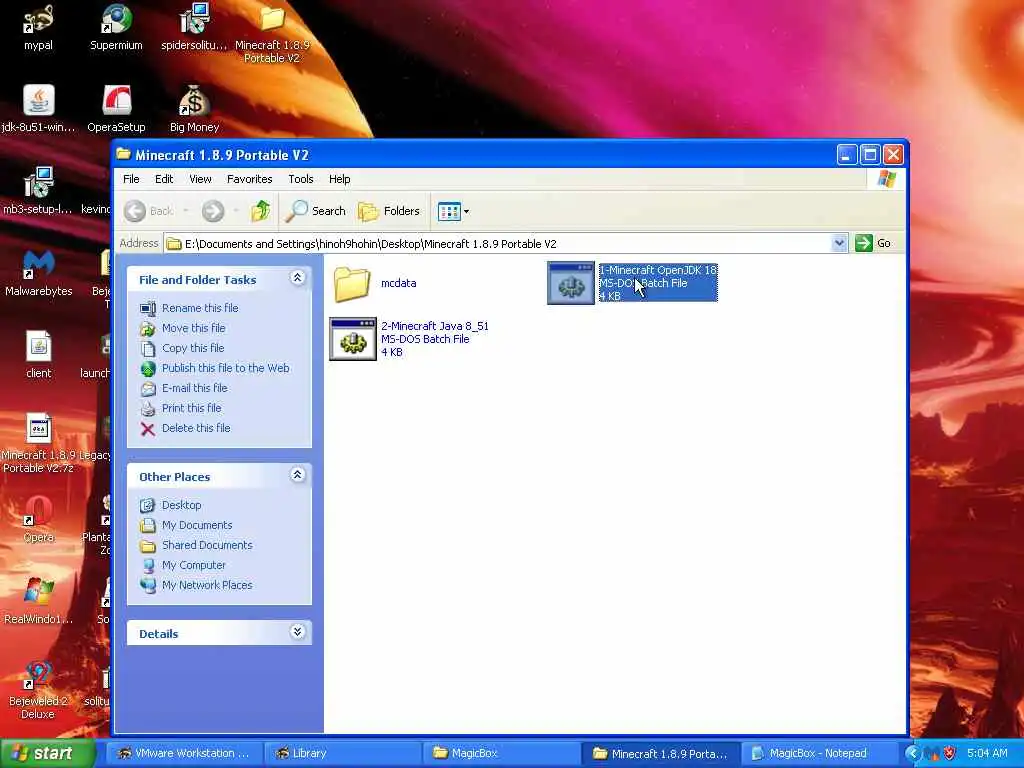Click the Forward navigation arrow

(x=213, y=211)
